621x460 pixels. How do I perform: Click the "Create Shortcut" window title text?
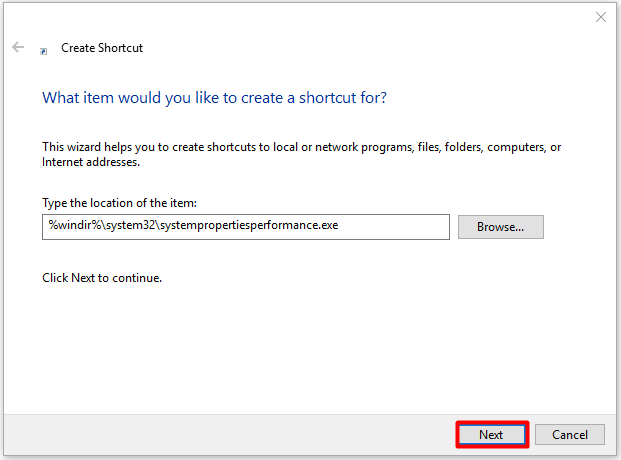pyautogui.click(x=102, y=48)
